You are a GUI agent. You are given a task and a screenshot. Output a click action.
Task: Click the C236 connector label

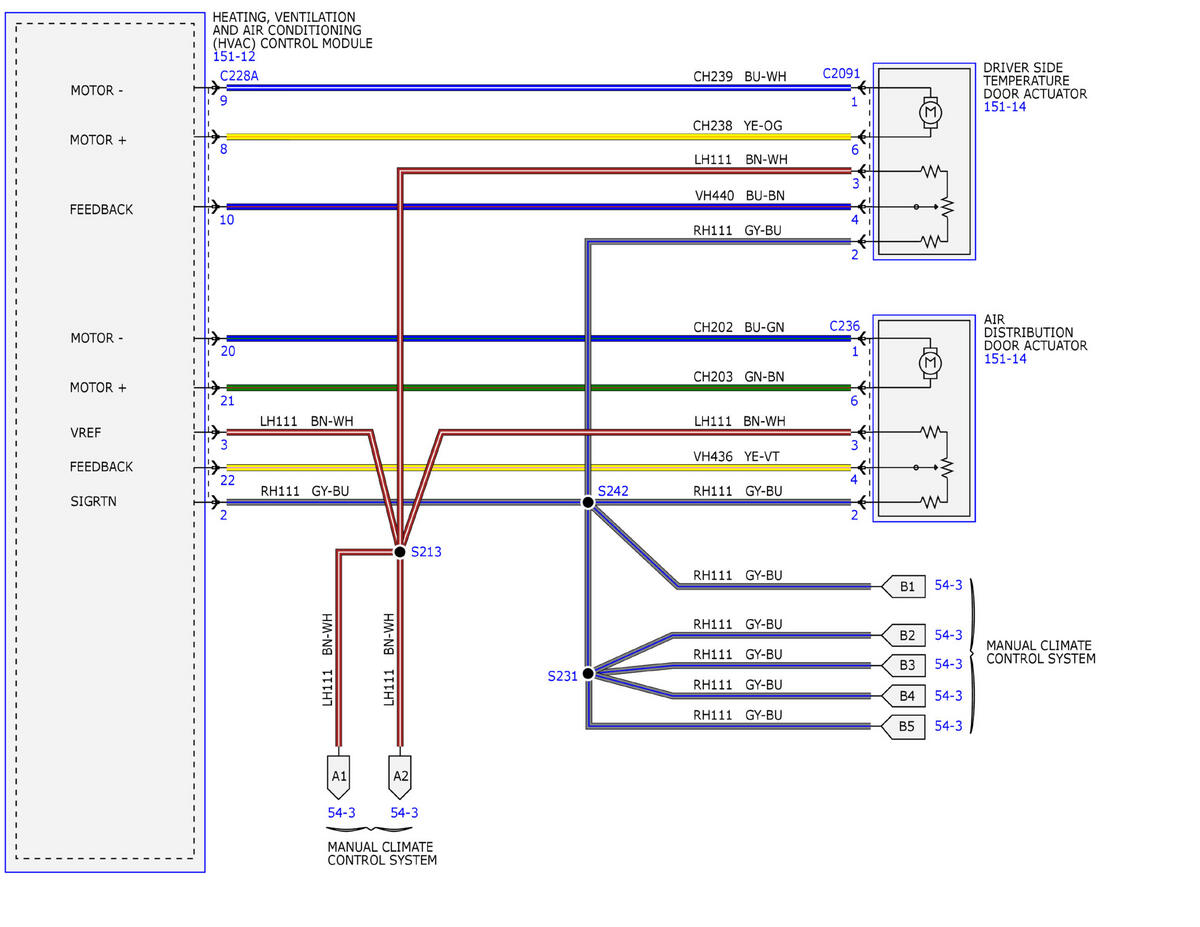tap(845, 326)
